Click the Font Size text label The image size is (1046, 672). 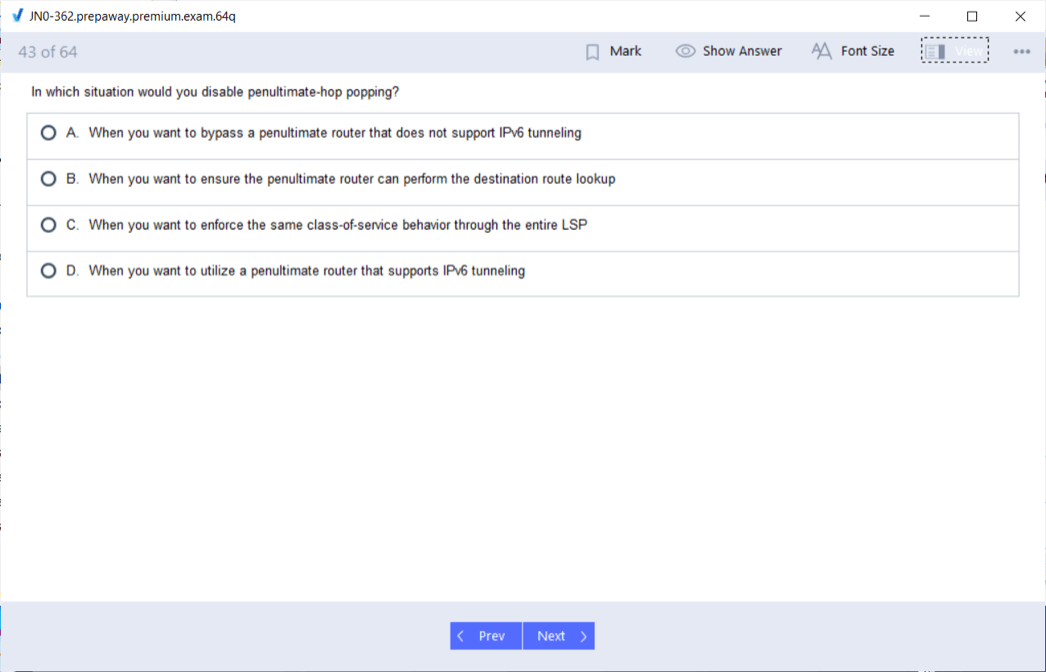click(x=867, y=51)
